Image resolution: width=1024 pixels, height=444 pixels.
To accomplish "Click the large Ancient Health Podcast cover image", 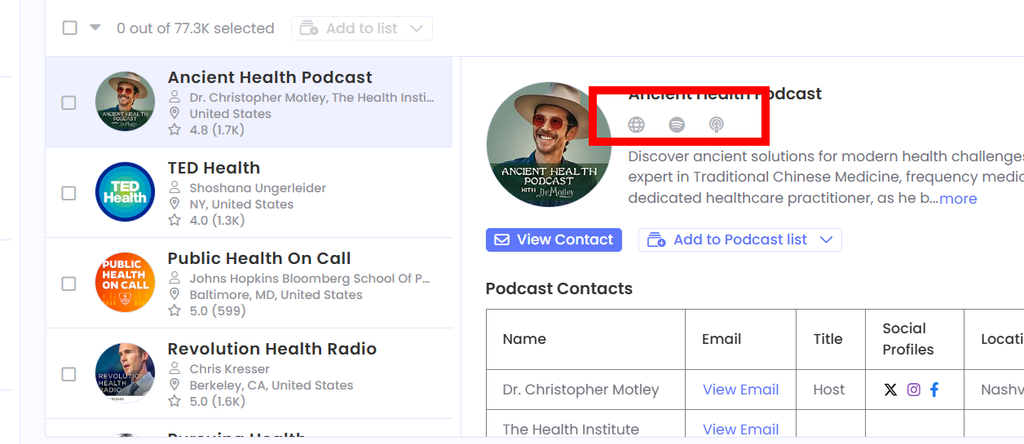I will 549,144.
